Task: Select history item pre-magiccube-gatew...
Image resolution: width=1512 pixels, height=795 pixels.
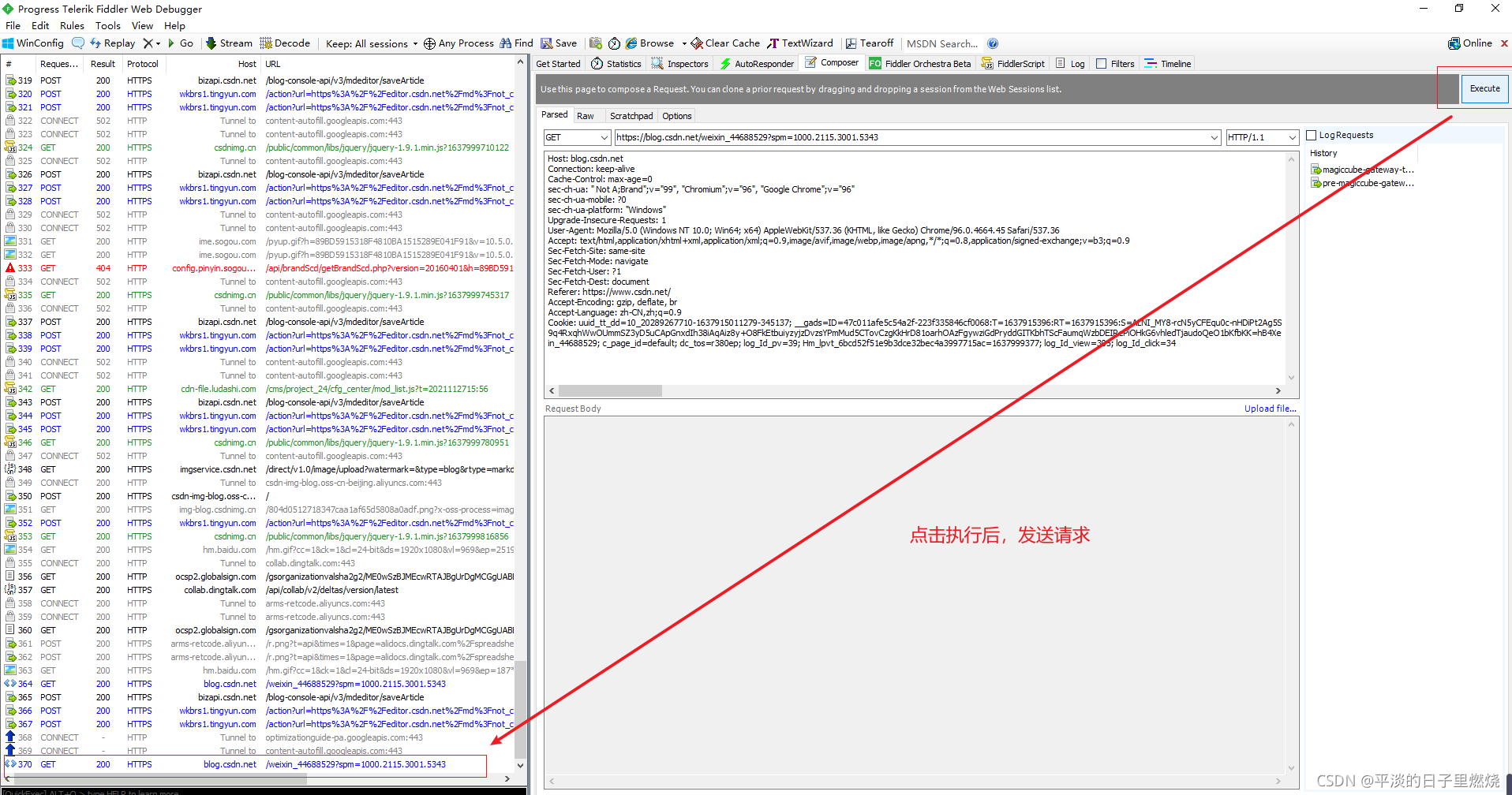Action: (x=1363, y=183)
